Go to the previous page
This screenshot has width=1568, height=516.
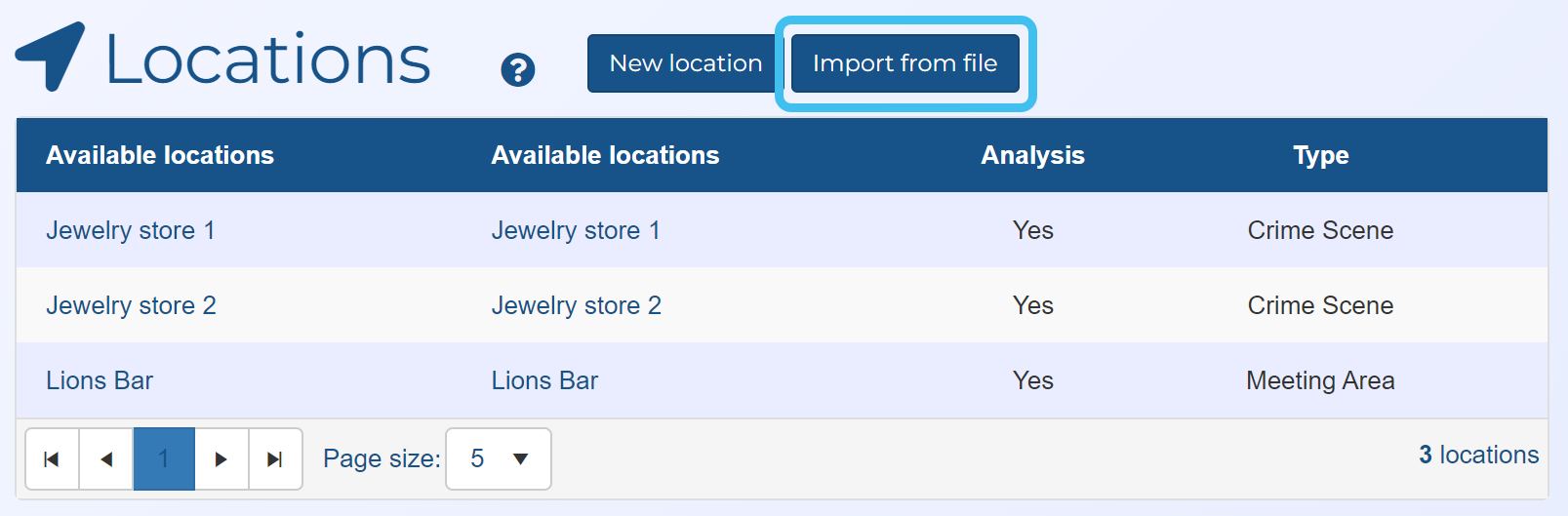tap(106, 458)
